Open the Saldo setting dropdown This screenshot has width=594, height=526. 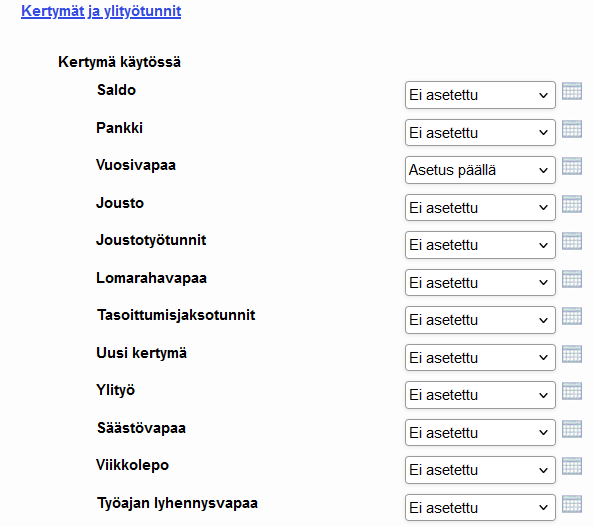click(480, 95)
